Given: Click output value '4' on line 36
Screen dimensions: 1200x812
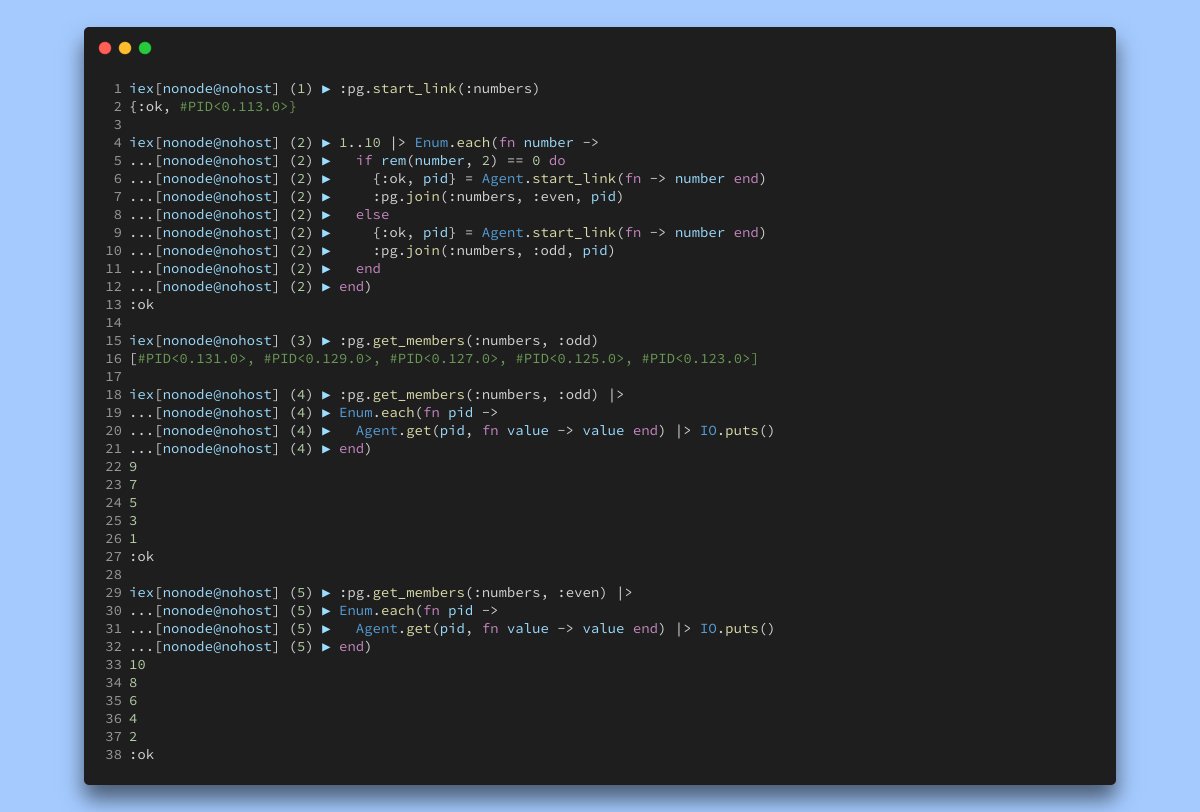Looking at the screenshot, I should [133, 718].
